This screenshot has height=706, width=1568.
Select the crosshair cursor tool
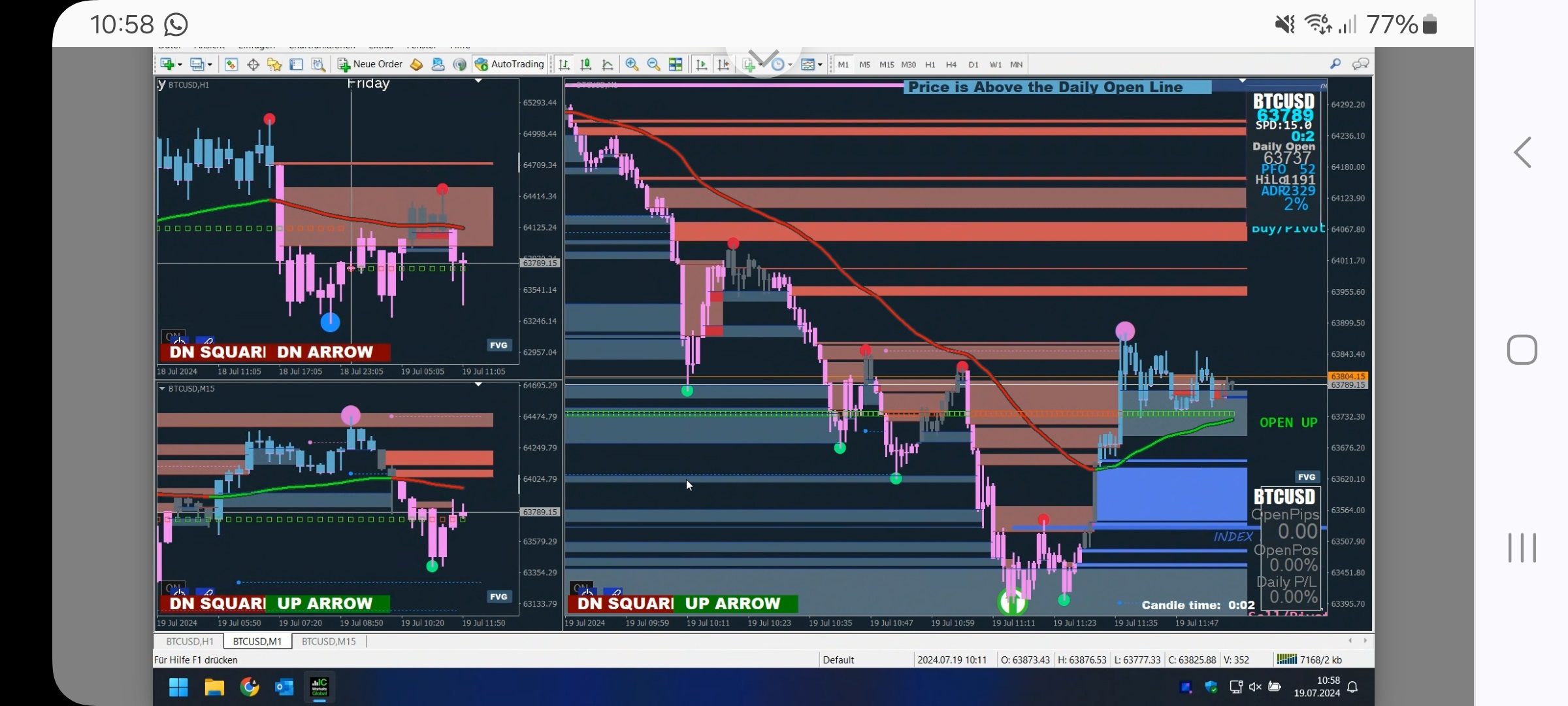253,64
